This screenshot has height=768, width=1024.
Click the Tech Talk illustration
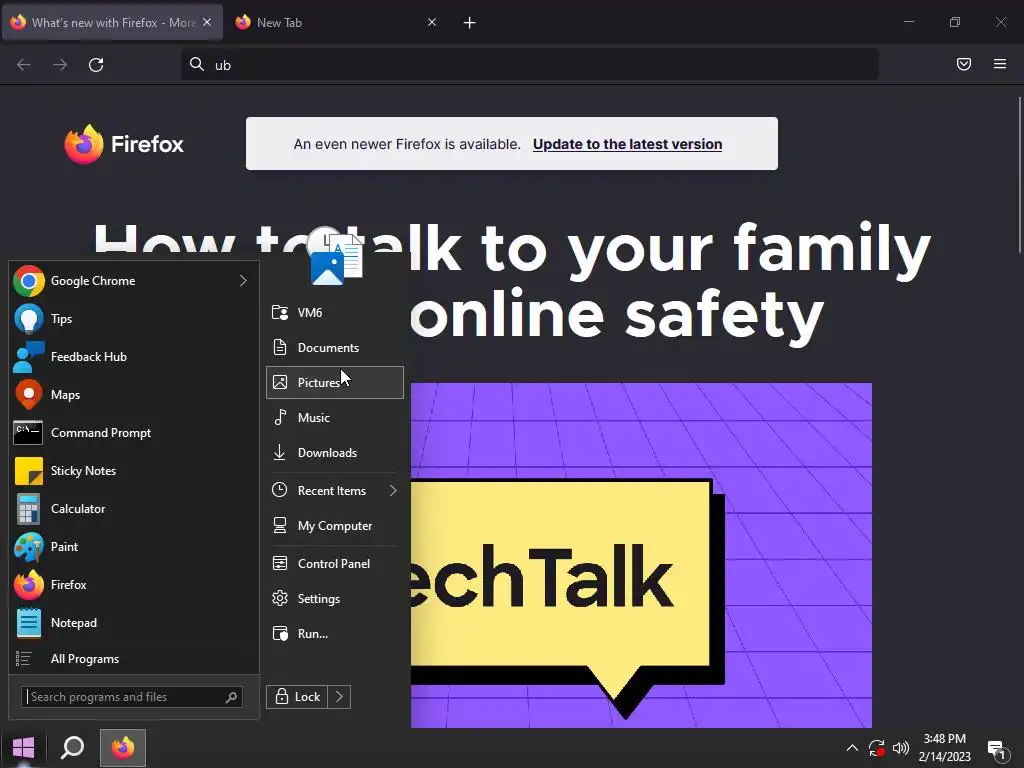point(641,555)
